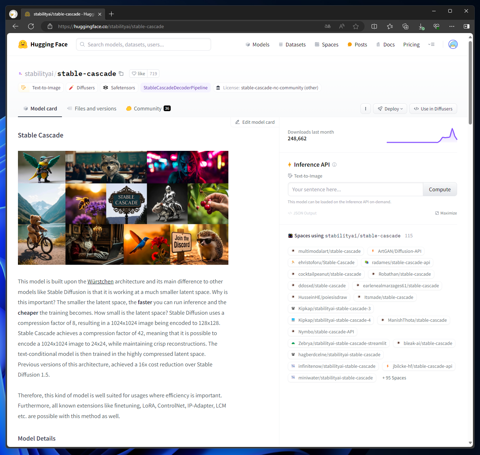Expand the extra navigation menu icon beside Pricing

coord(431,44)
